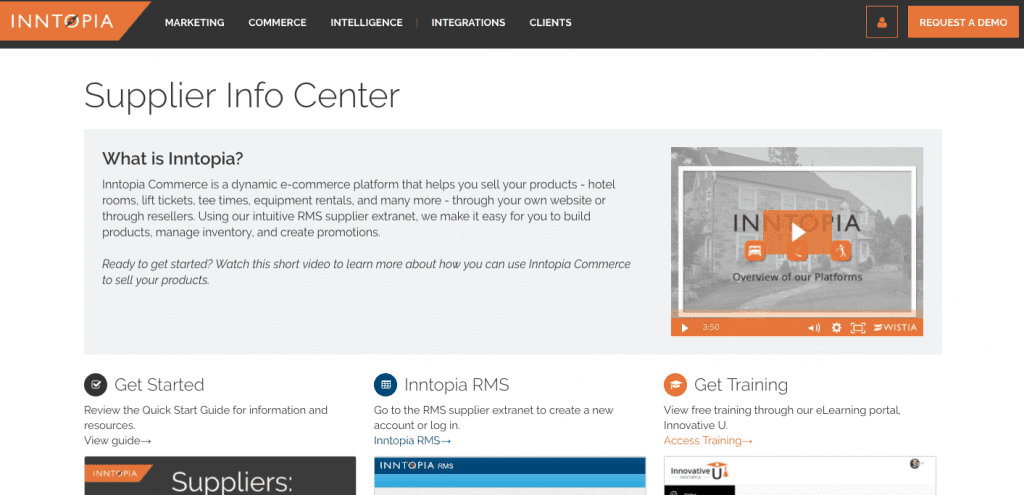Open the Innovative U training thumbnail
The height and width of the screenshot is (495, 1024).
coord(800,475)
